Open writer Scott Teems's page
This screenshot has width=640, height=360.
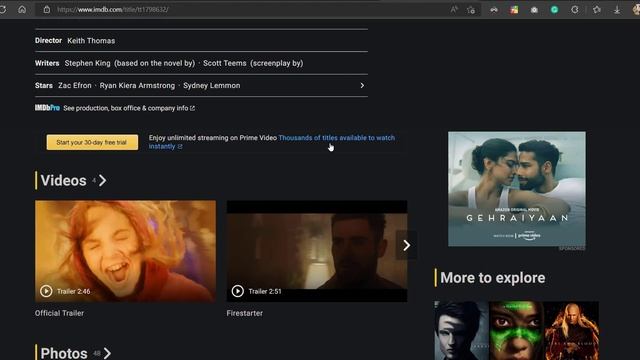click(x=224, y=63)
